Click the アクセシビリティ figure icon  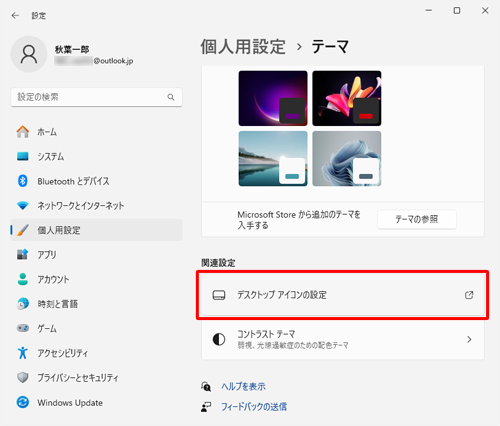click(x=23, y=353)
